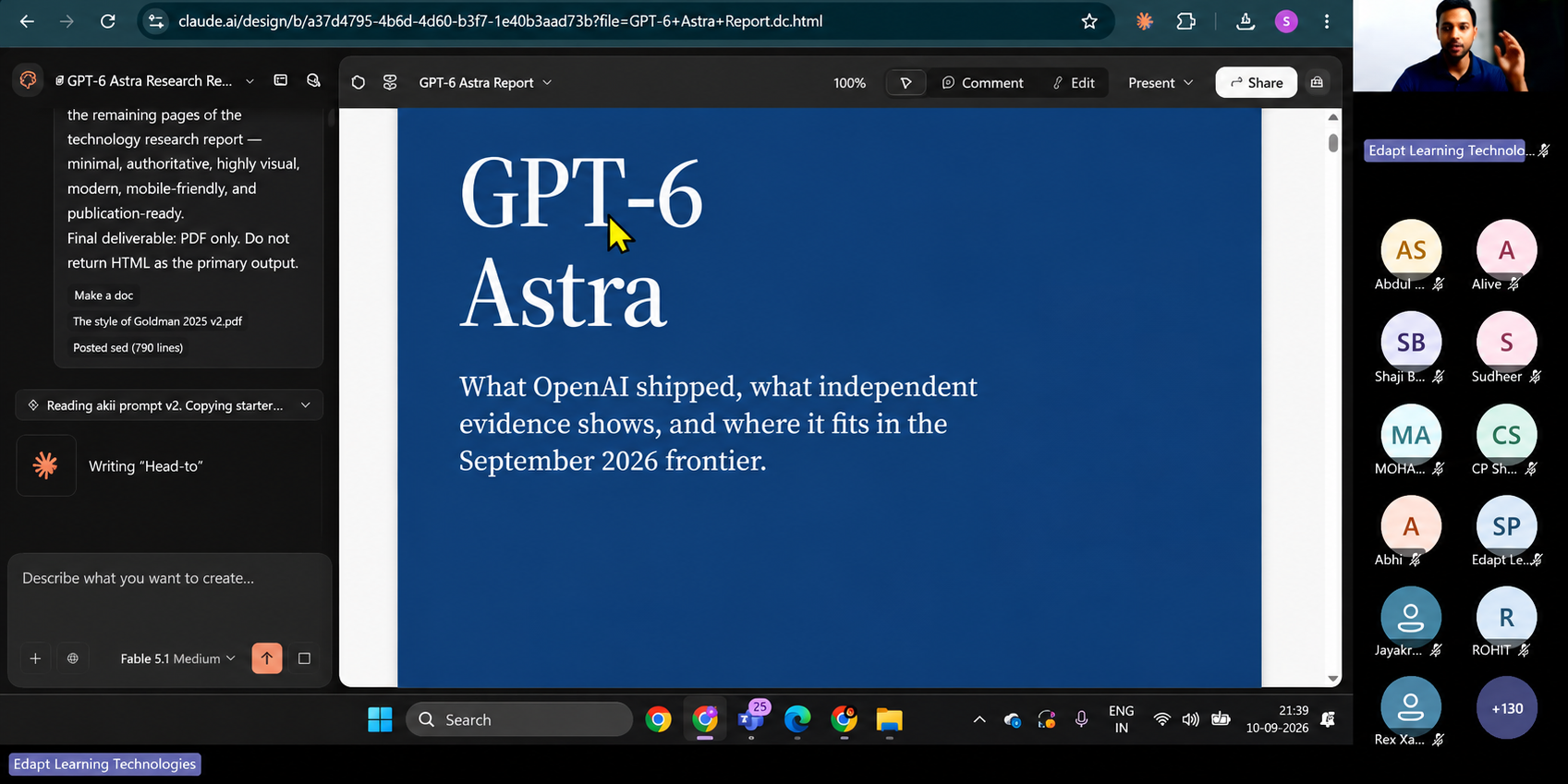The height and width of the screenshot is (784, 1568).
Task: Open the Fable 5.1 Medium model dropdown
Action: pyautogui.click(x=177, y=658)
